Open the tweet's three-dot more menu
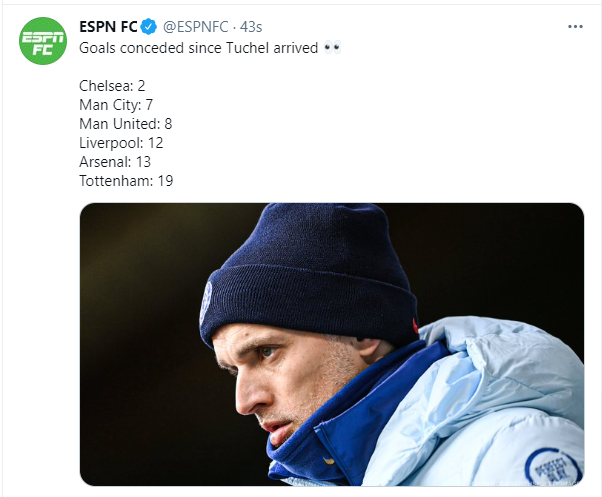Screen dimensions: 602x497 click(574, 25)
